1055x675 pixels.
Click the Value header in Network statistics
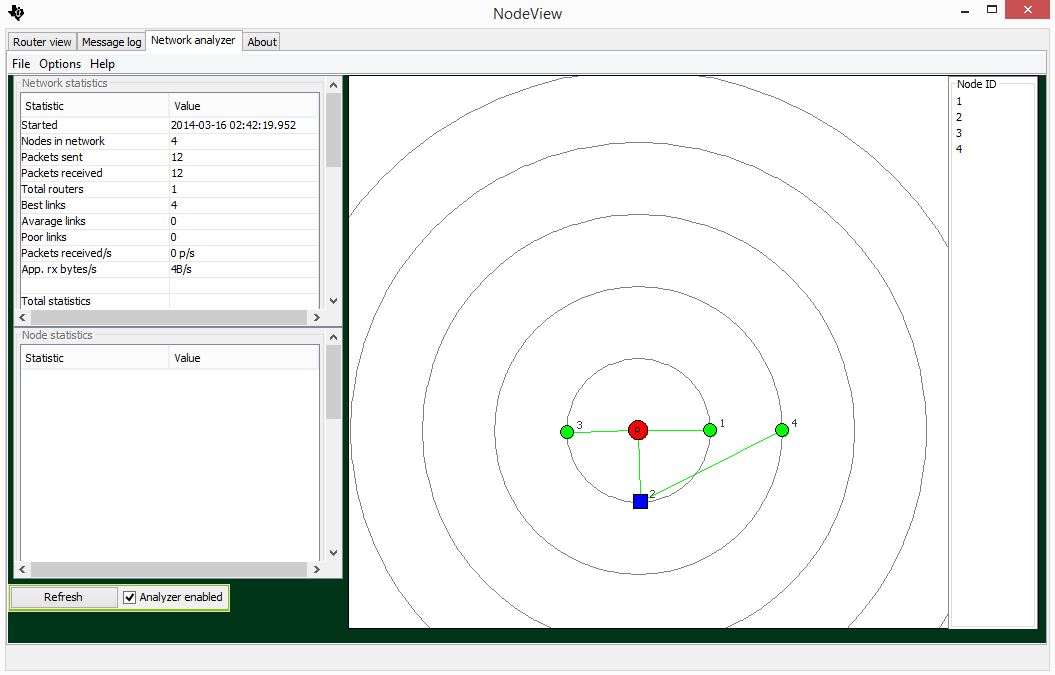[244, 106]
